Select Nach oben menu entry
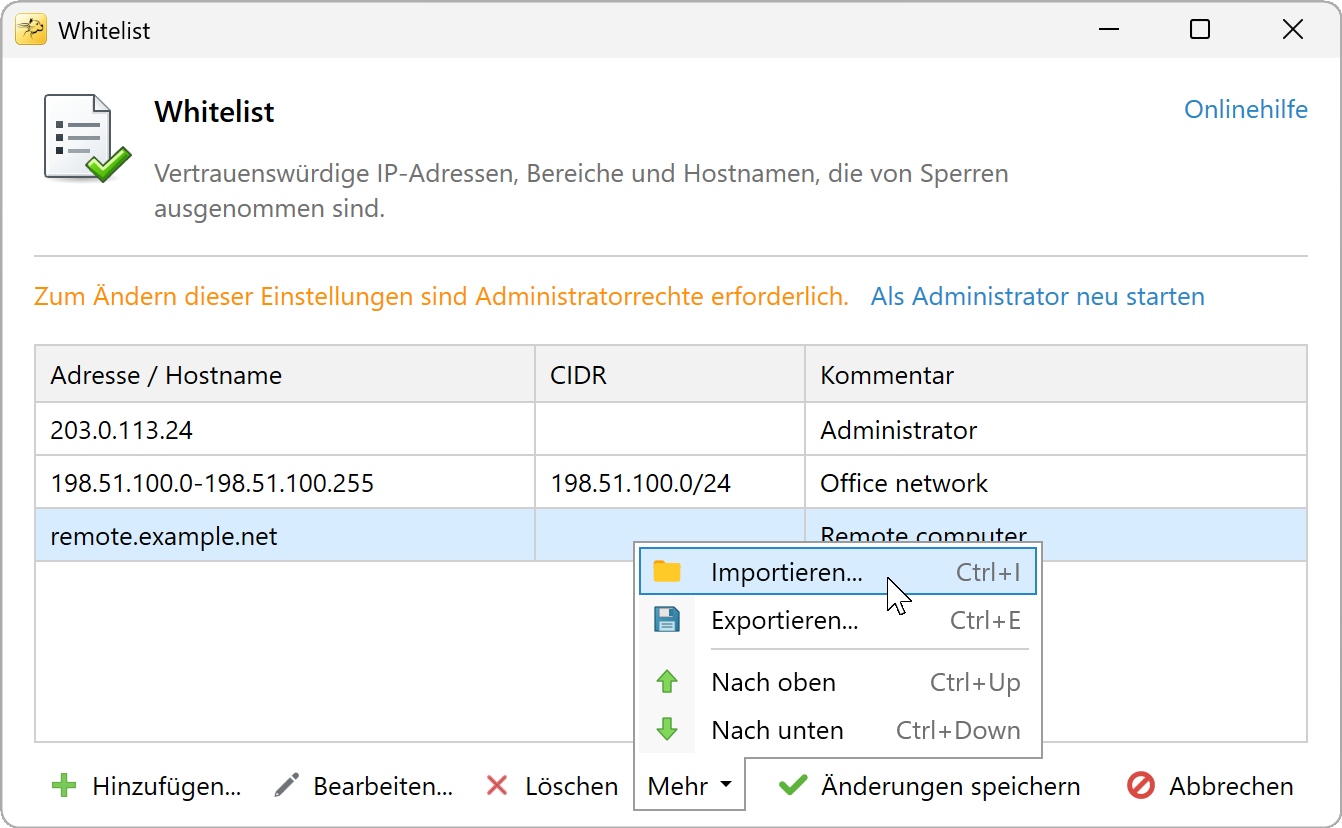This screenshot has height=828, width=1342. (x=838, y=682)
